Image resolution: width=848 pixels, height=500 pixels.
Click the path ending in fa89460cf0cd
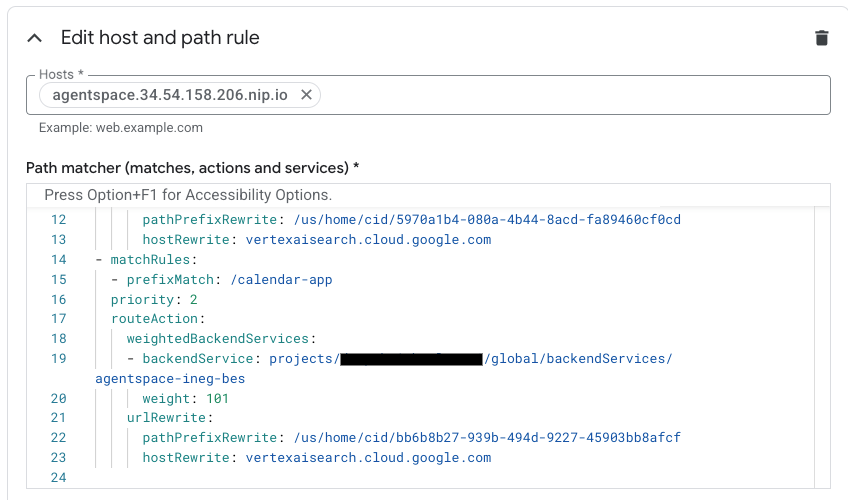click(x=487, y=220)
